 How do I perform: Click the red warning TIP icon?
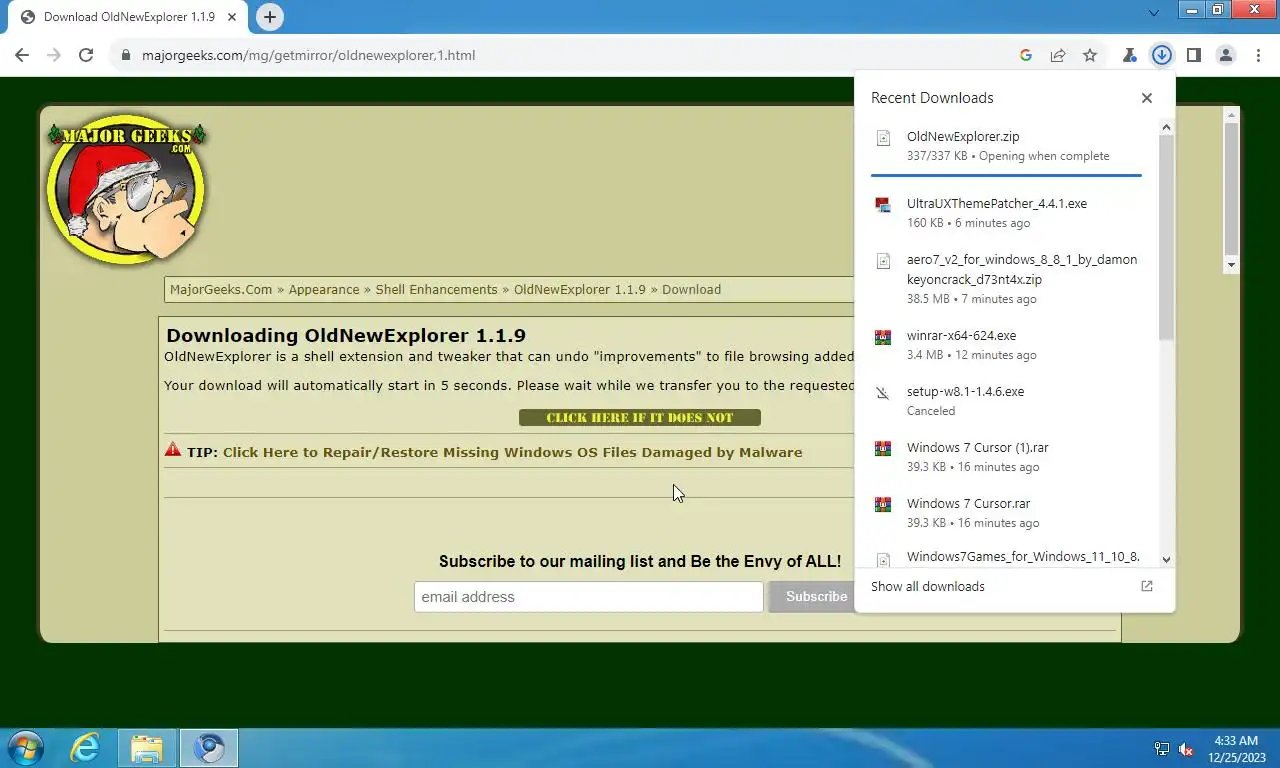pos(173,450)
